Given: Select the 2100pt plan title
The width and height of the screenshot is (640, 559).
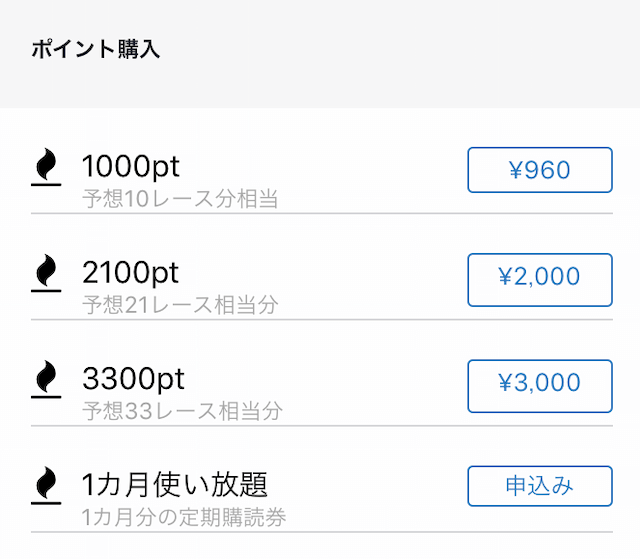Looking at the screenshot, I should click(x=131, y=273).
